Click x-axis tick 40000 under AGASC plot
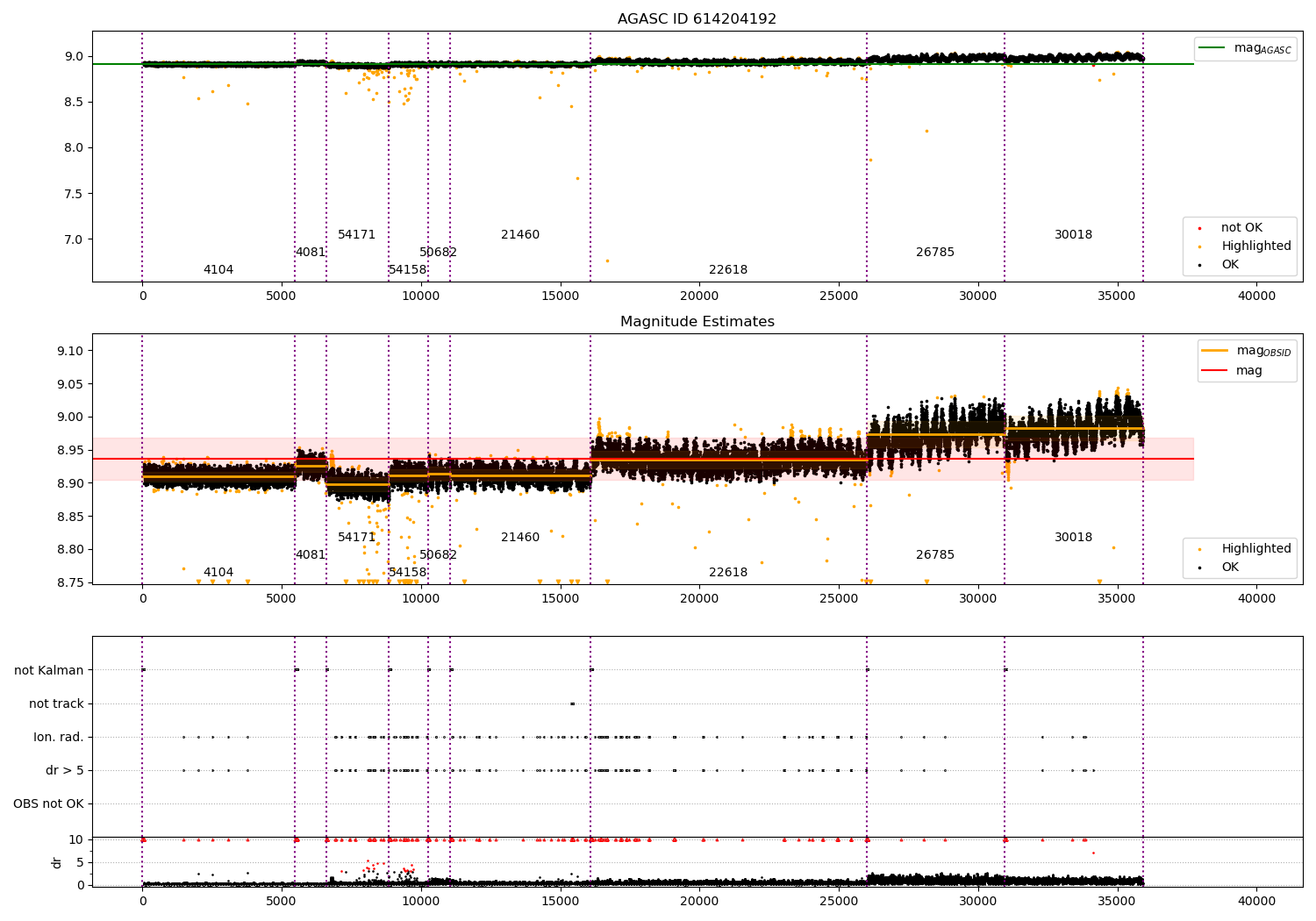The height and width of the screenshot is (921, 1316). coord(1256,296)
